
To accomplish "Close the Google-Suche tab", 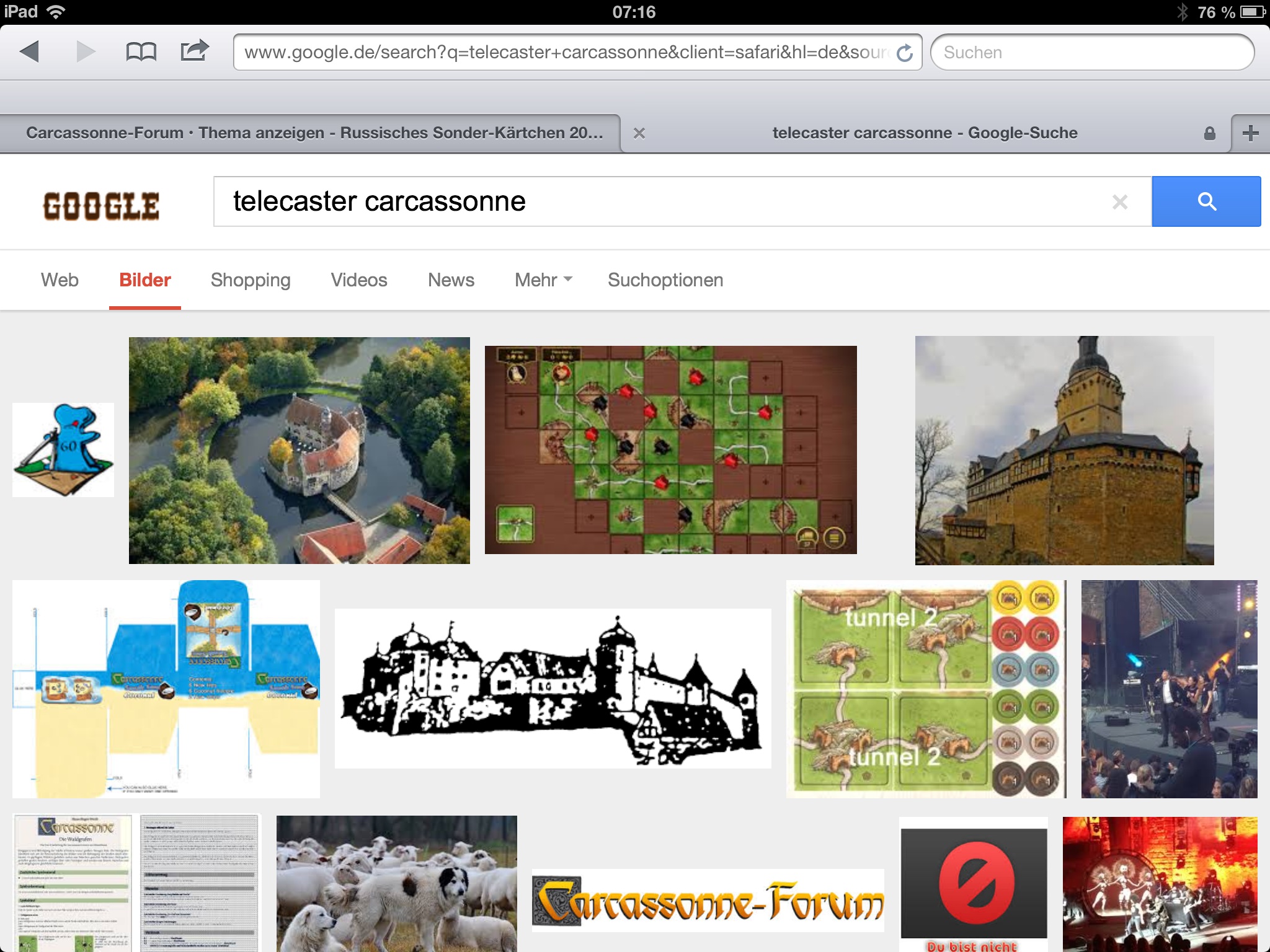I will pos(639,133).
